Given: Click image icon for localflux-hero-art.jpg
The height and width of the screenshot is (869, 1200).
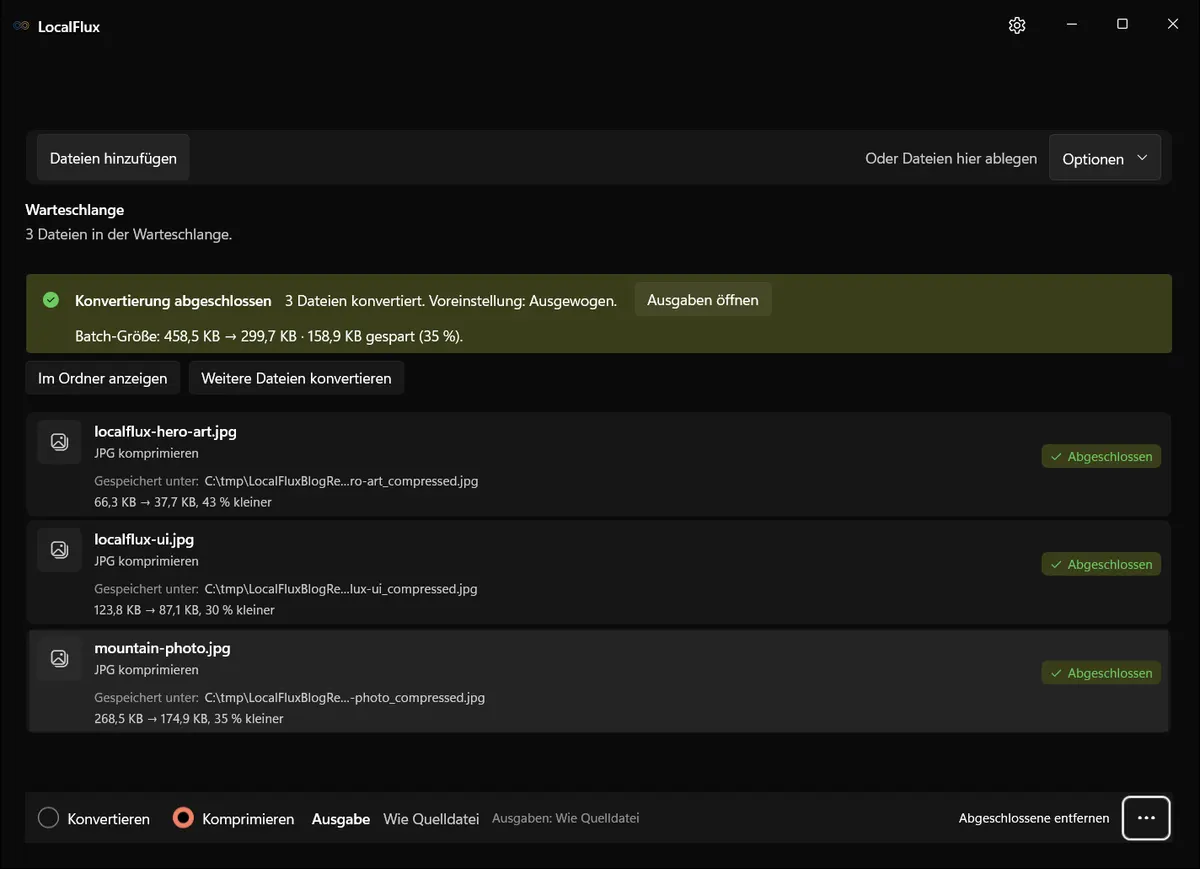Looking at the screenshot, I should click(59, 441).
